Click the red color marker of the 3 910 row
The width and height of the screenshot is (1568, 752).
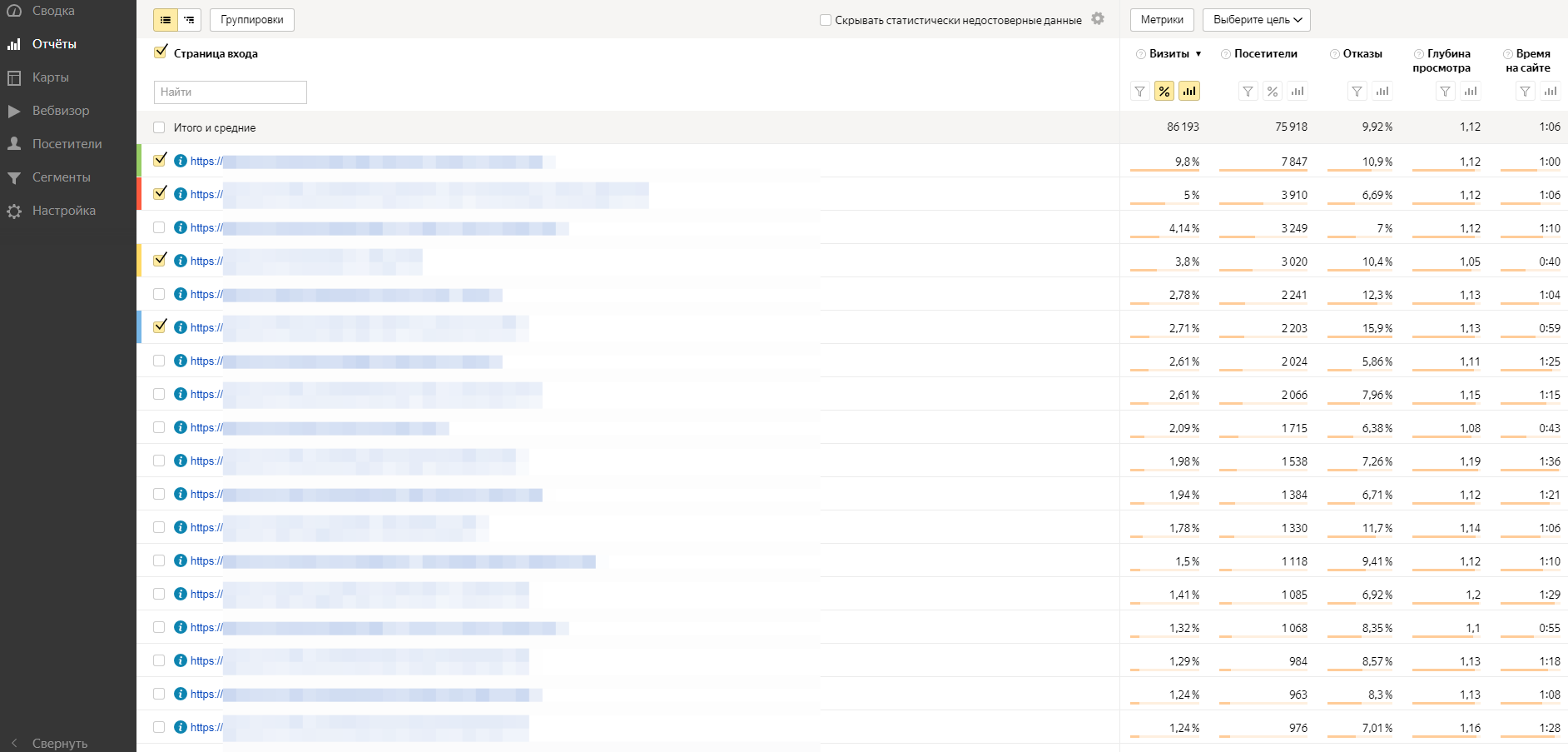[139, 194]
